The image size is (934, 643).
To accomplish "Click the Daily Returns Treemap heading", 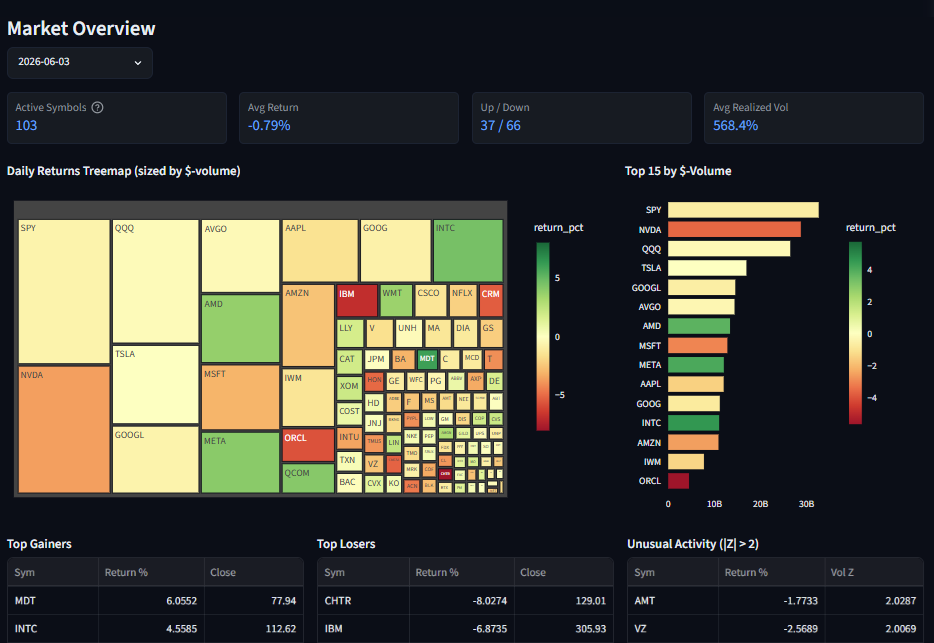I will (123, 171).
